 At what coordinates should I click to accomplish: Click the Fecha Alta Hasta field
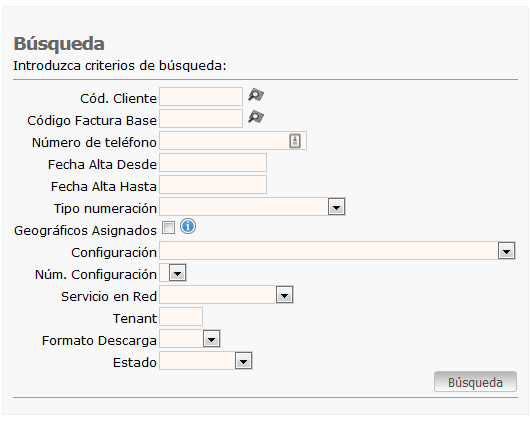[x=213, y=185]
